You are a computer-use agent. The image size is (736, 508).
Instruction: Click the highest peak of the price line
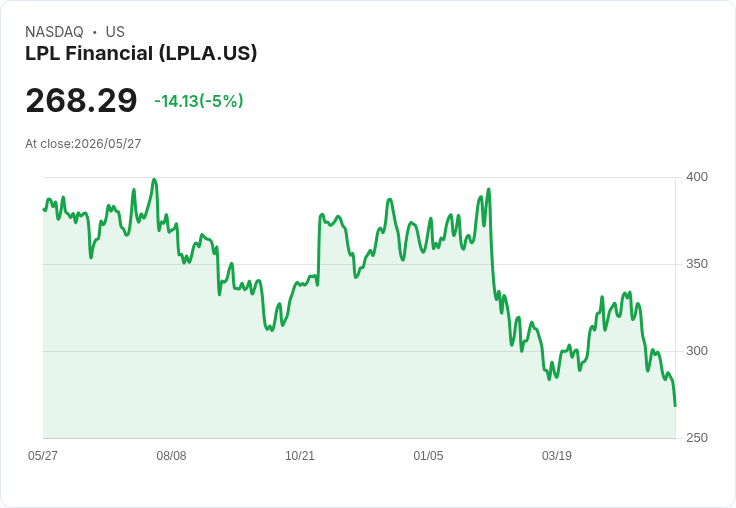[x=154, y=179]
